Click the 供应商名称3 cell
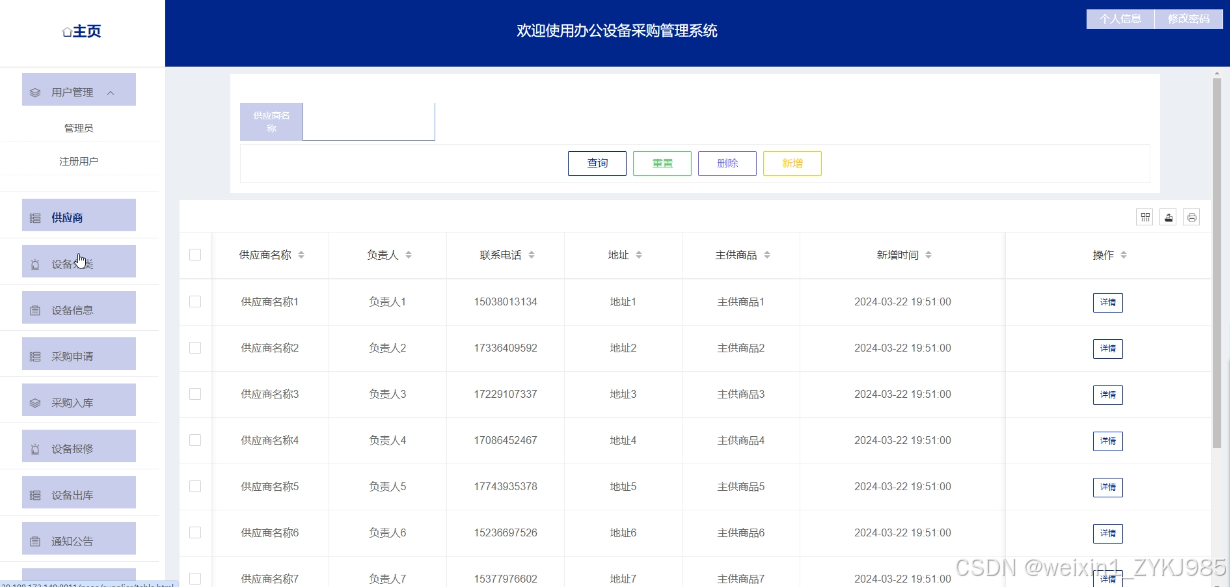The height and width of the screenshot is (587, 1230). point(270,394)
